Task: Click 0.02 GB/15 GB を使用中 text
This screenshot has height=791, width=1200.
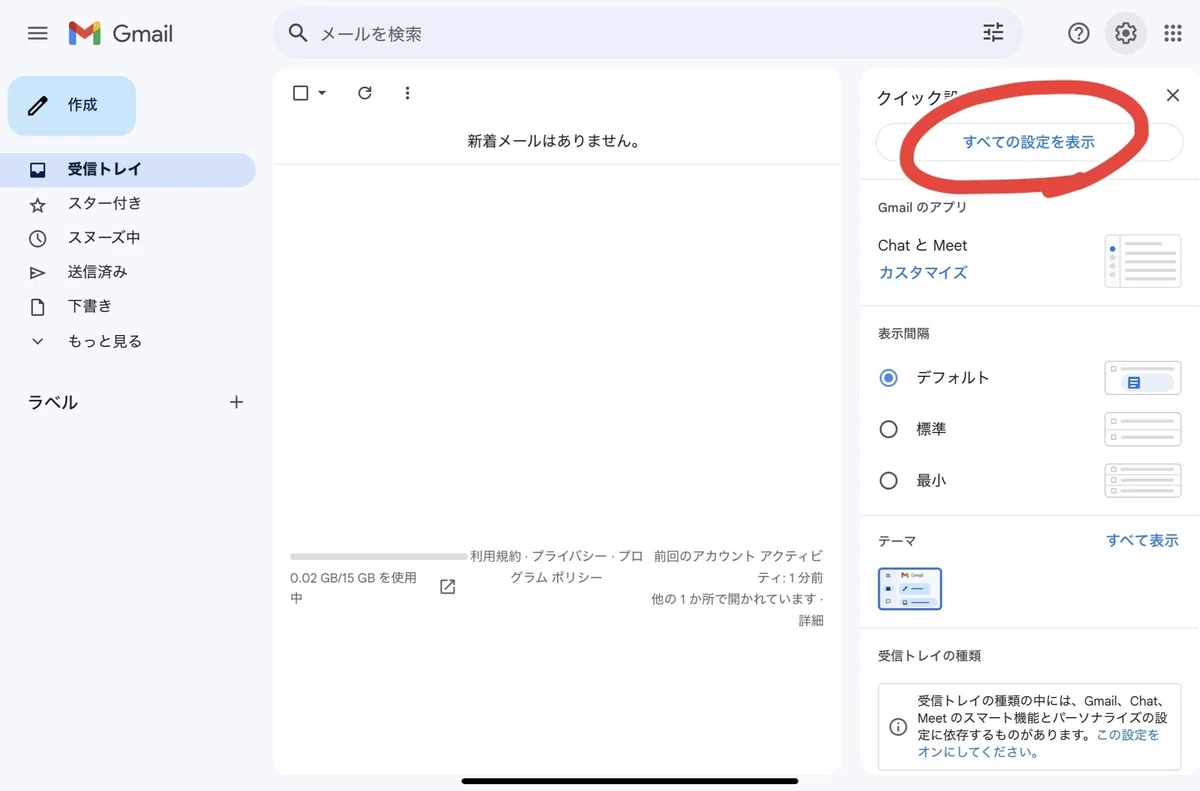Action: click(353, 588)
